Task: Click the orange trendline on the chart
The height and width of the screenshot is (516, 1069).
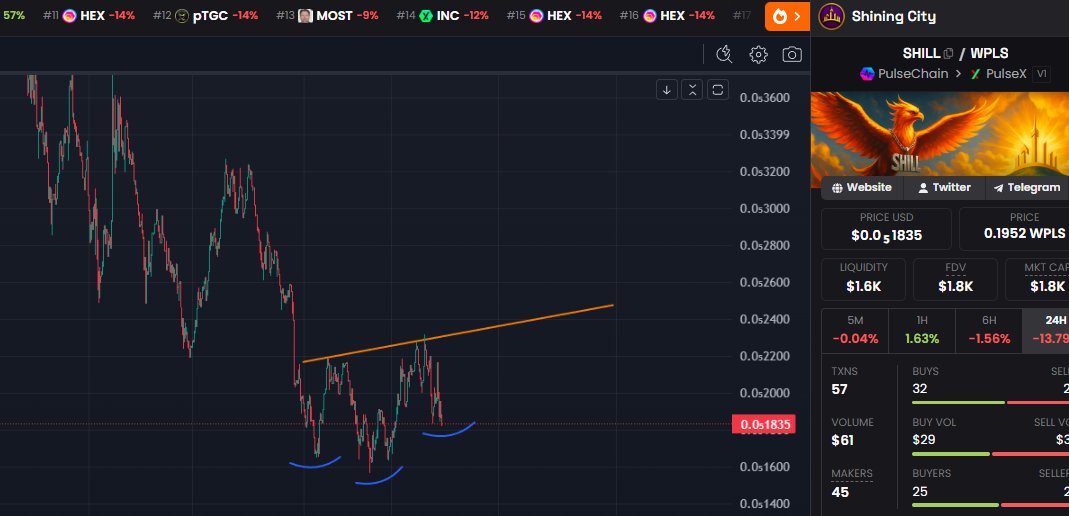Action: click(458, 333)
